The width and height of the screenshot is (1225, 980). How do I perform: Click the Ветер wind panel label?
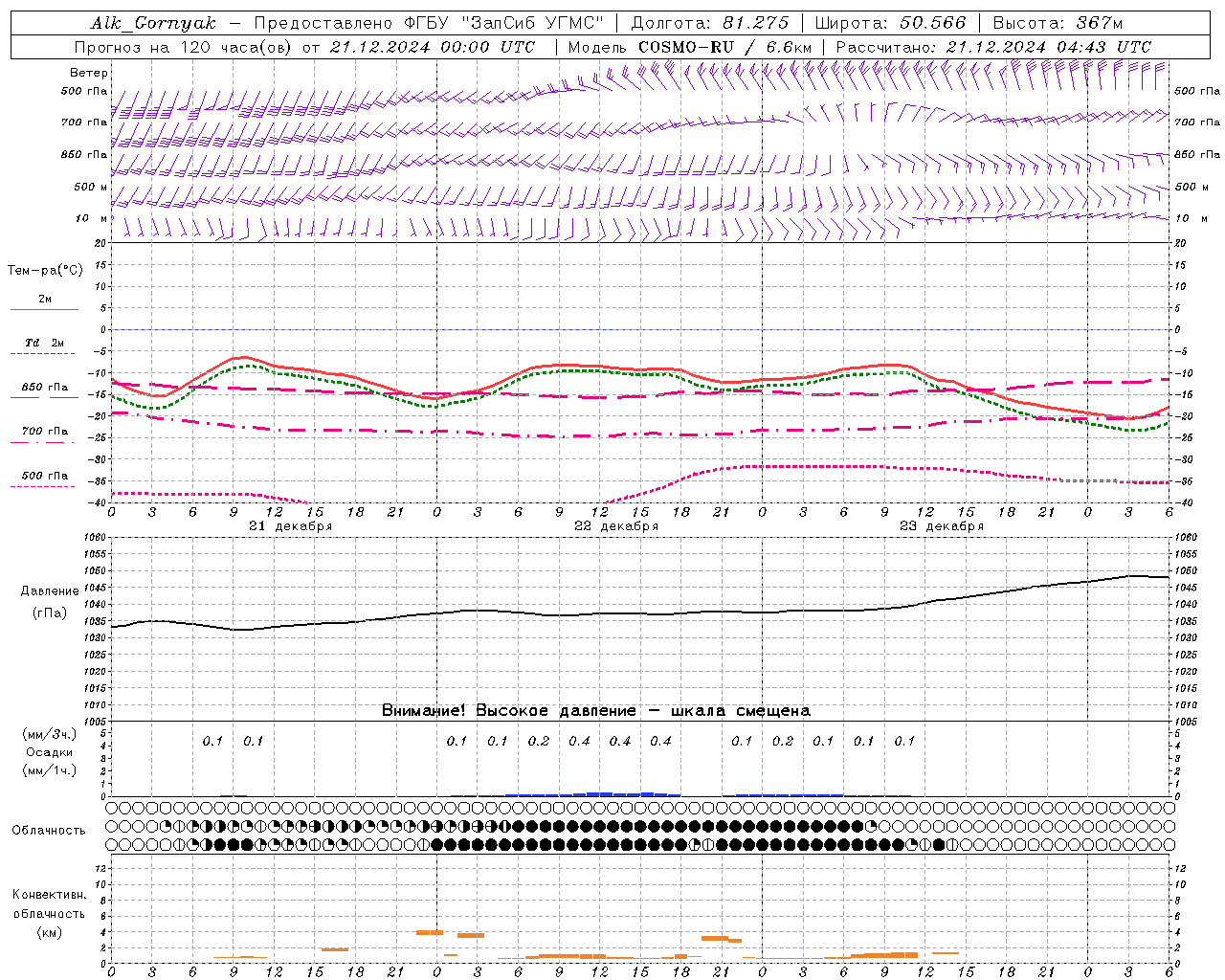point(89,73)
